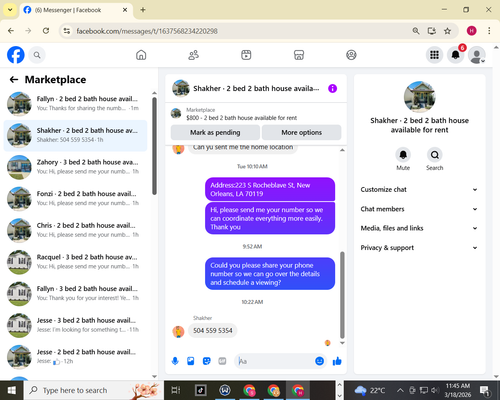Click the 504 559 5354 message
500x400 pixels.
[213, 331]
